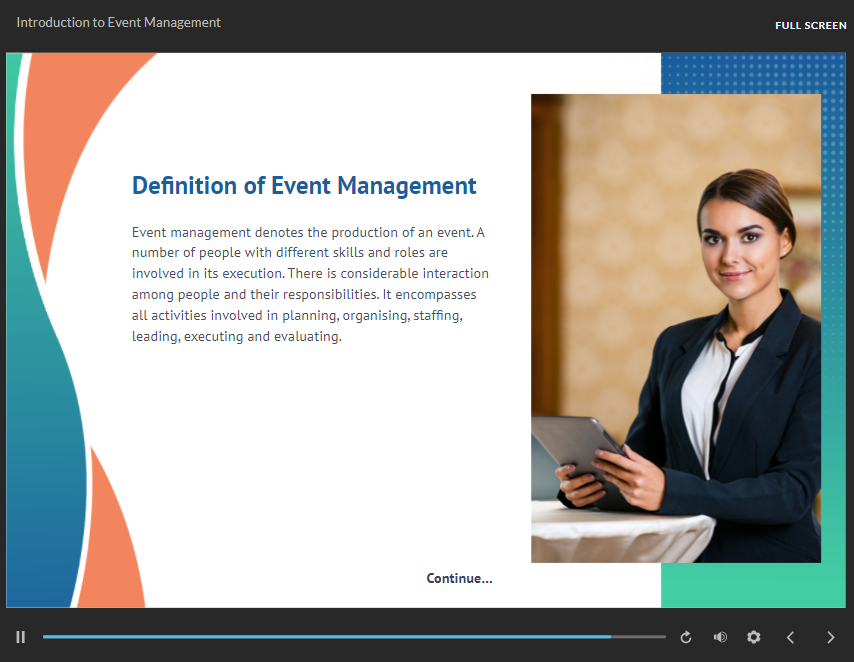Pause the slide playback
Viewport: 854px width, 662px height.
pyautogui.click(x=21, y=637)
